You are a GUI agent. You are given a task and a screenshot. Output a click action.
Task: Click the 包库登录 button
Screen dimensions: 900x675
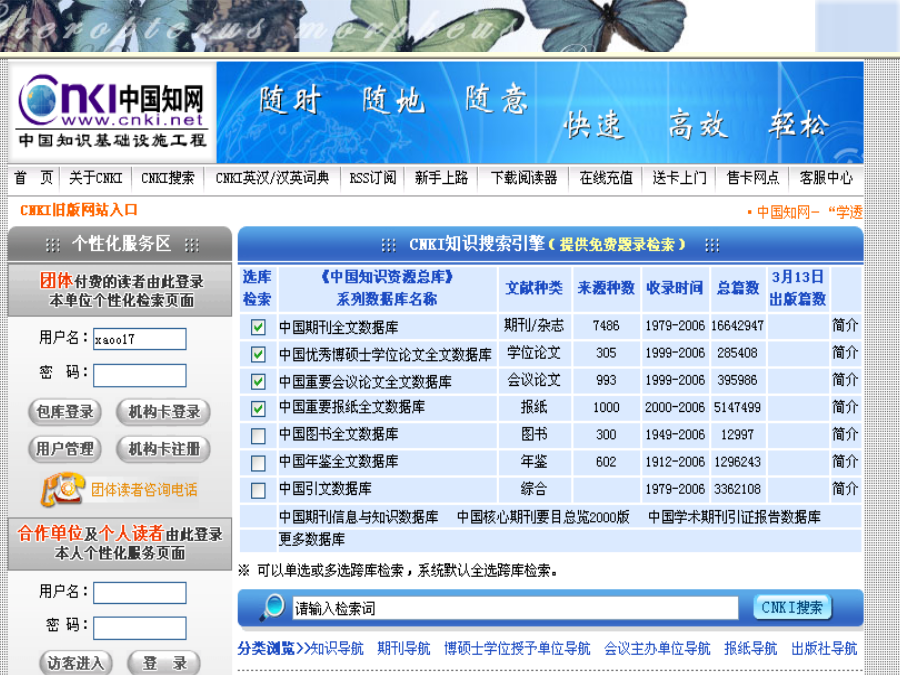(65, 412)
